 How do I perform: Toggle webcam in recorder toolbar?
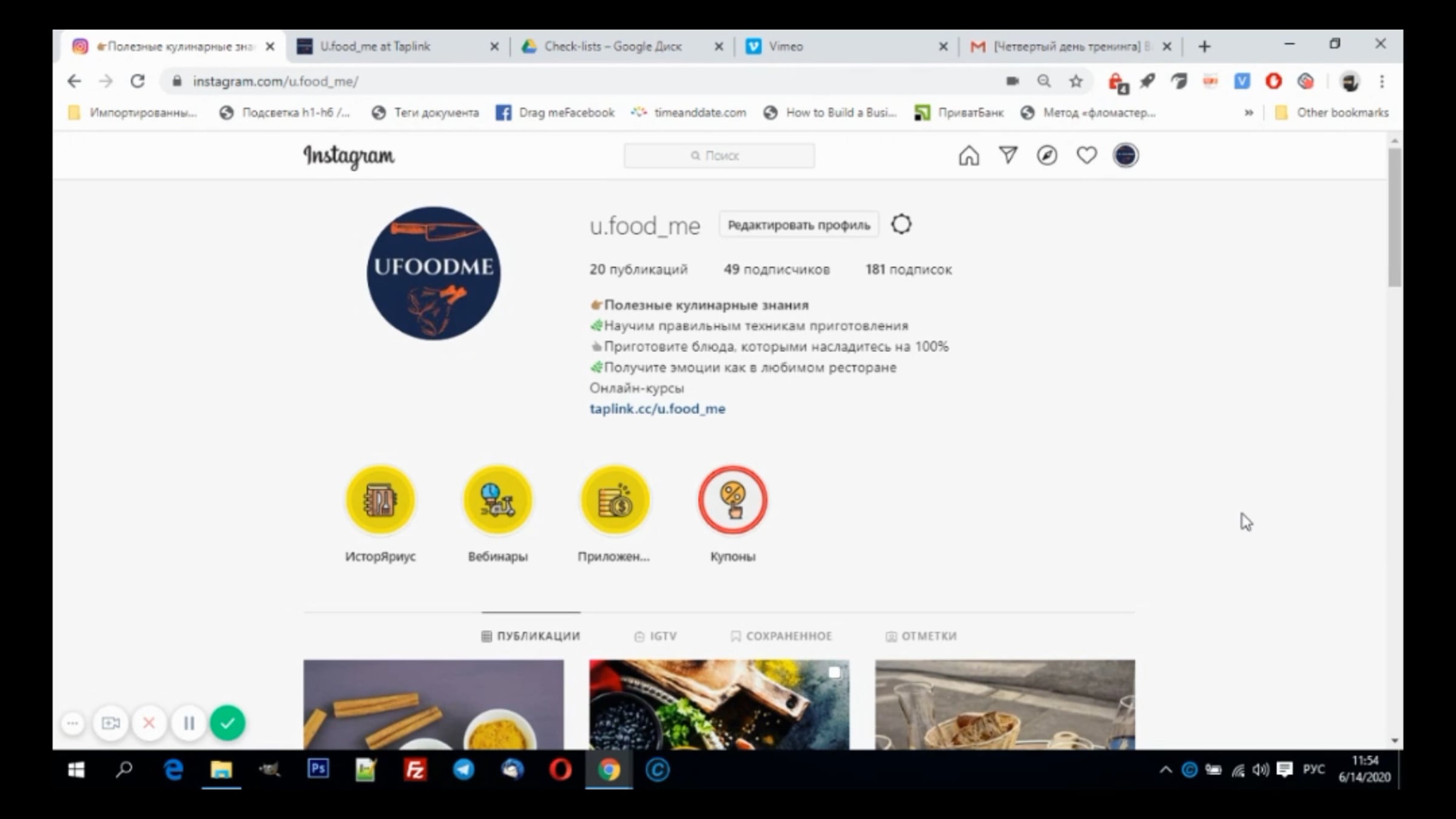point(110,723)
